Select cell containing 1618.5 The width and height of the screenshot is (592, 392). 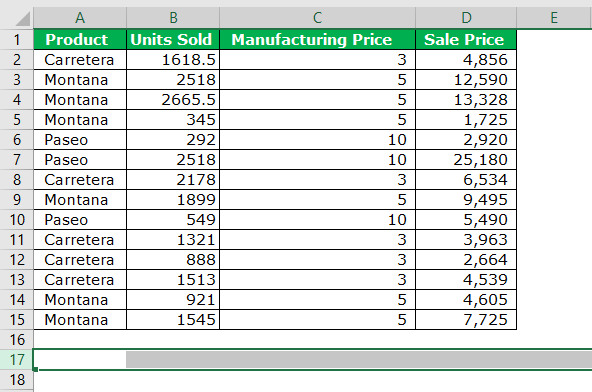(173, 60)
